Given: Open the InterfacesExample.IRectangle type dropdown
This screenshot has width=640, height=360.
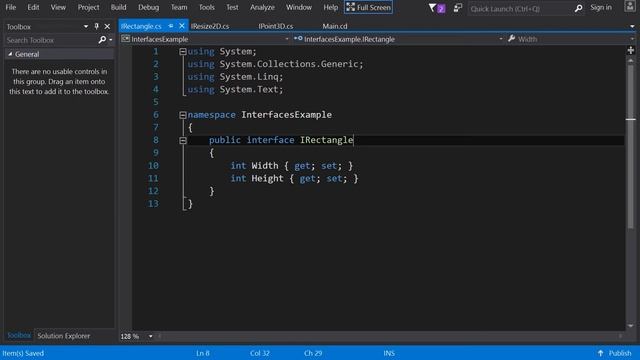Looking at the screenshot, I should 398,39.
